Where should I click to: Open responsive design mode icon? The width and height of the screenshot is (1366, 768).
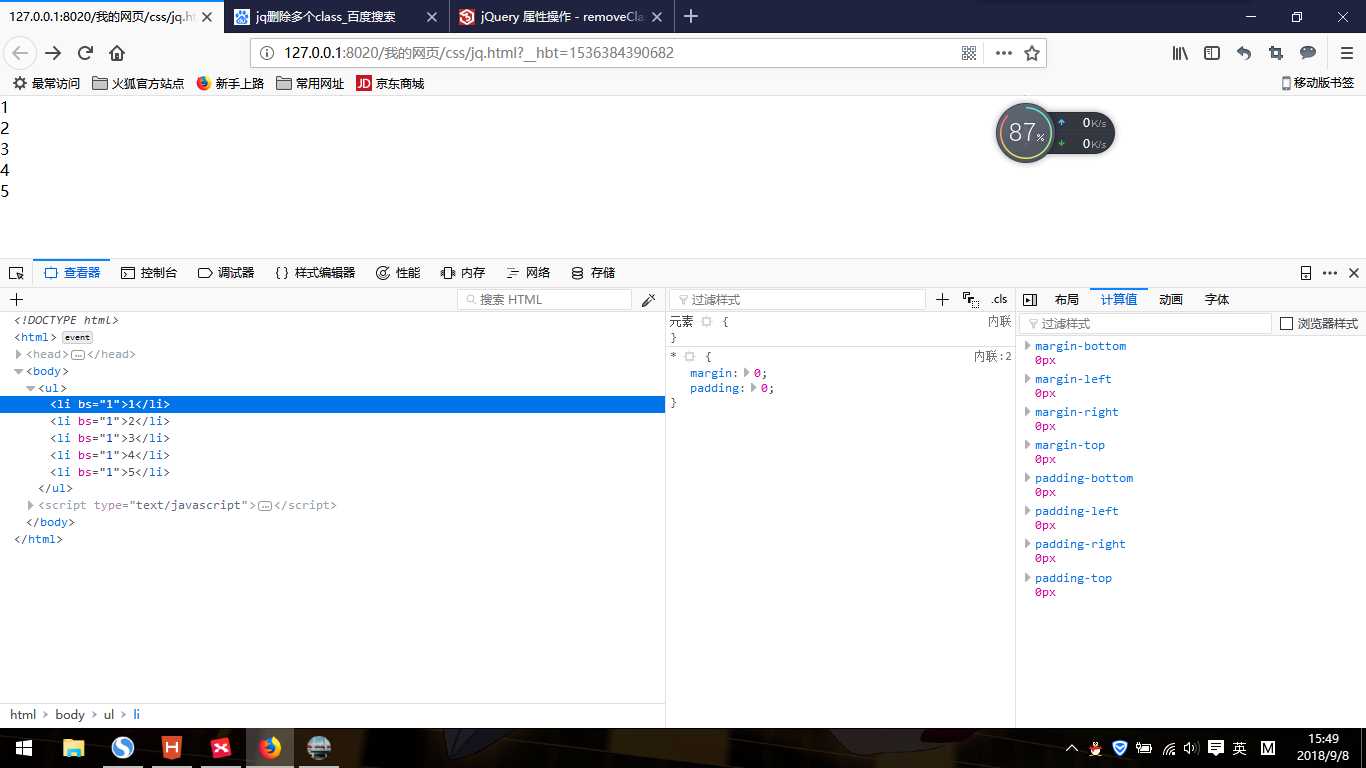click(1306, 273)
